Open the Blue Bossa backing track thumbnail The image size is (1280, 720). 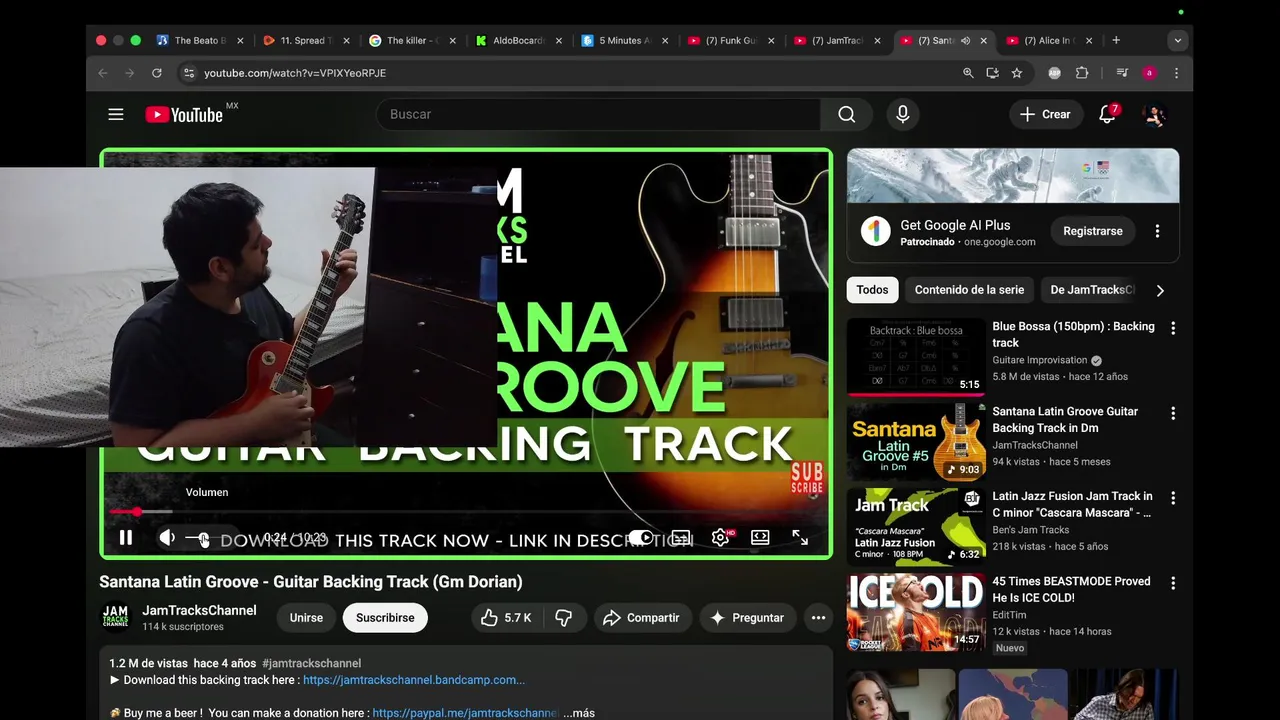click(x=916, y=357)
